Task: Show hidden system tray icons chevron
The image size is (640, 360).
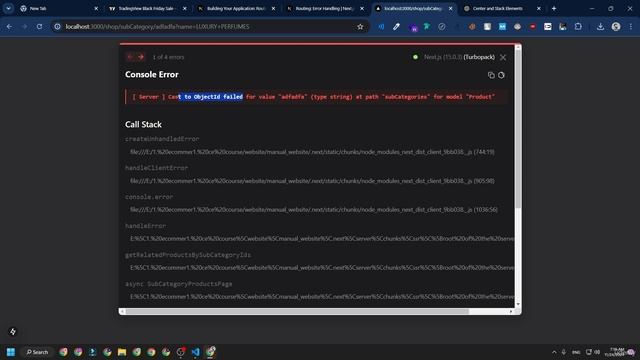Action: 554,352
